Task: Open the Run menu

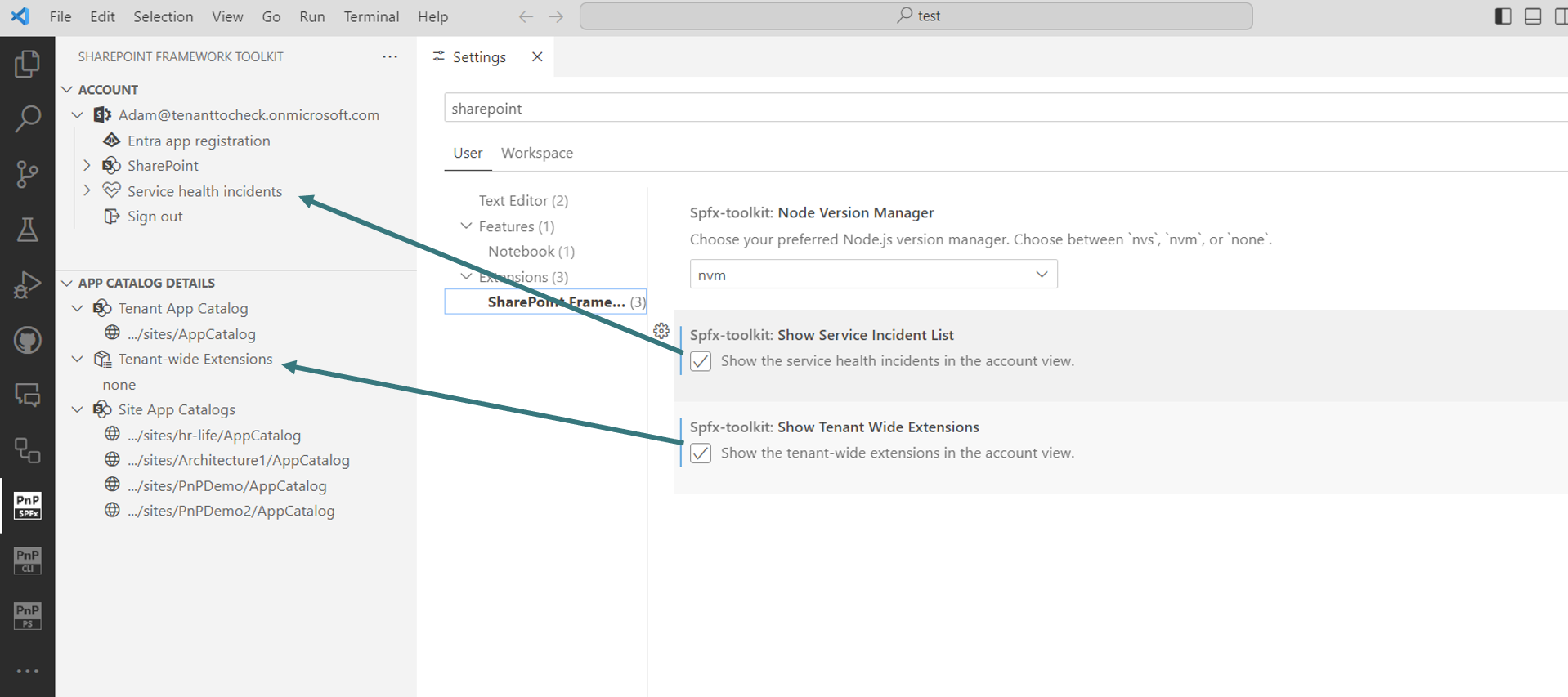Action: pos(312,16)
